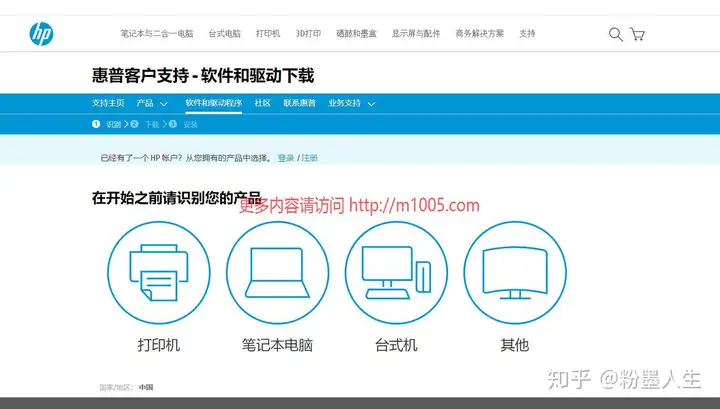Click the 其他 label

click(515, 345)
